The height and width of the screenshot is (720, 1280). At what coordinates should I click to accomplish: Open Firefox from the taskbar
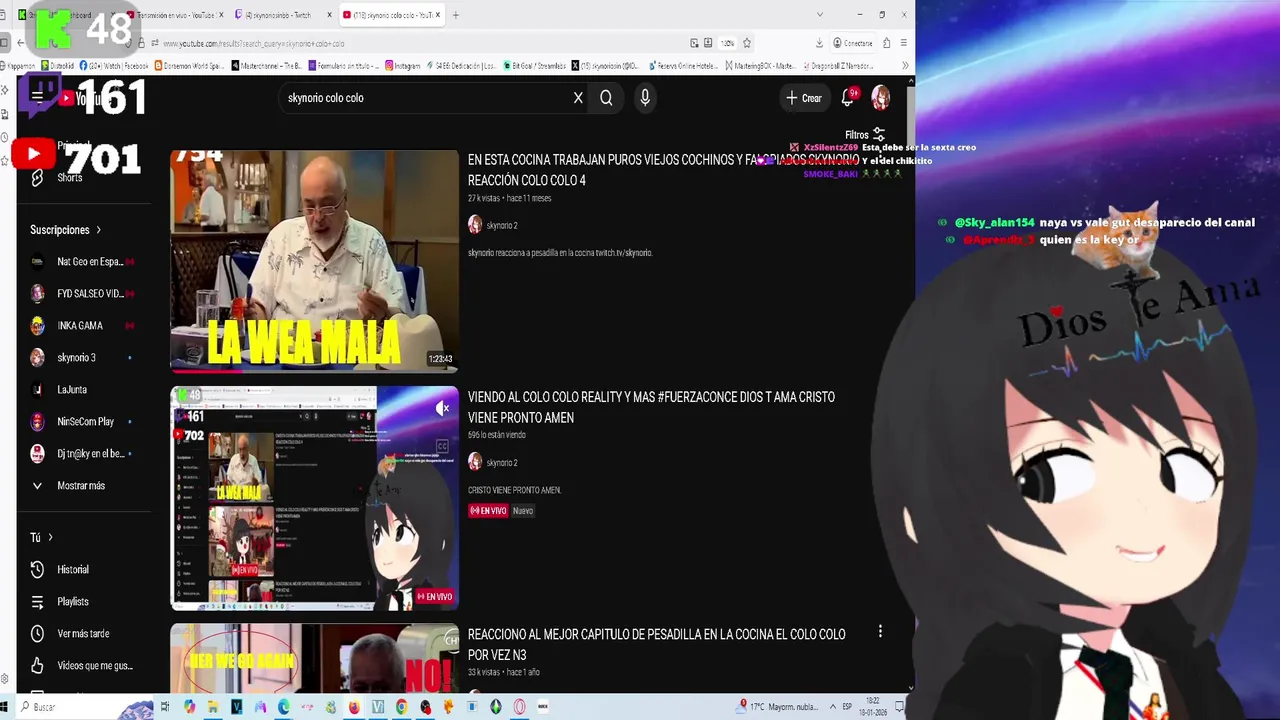pyautogui.click(x=354, y=707)
